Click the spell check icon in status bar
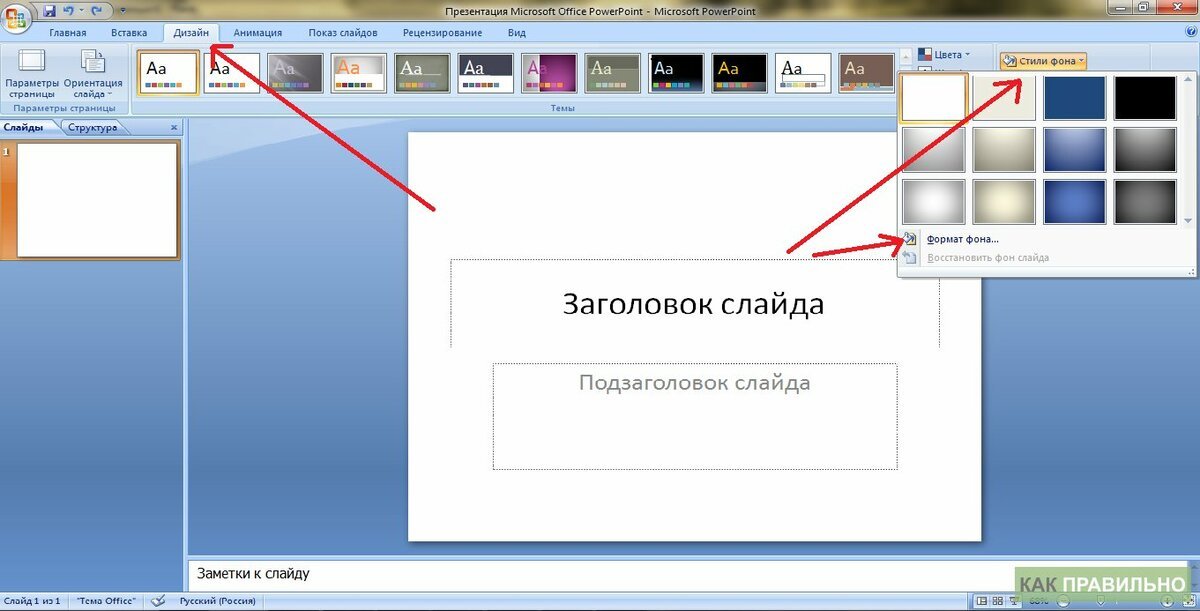 158,601
